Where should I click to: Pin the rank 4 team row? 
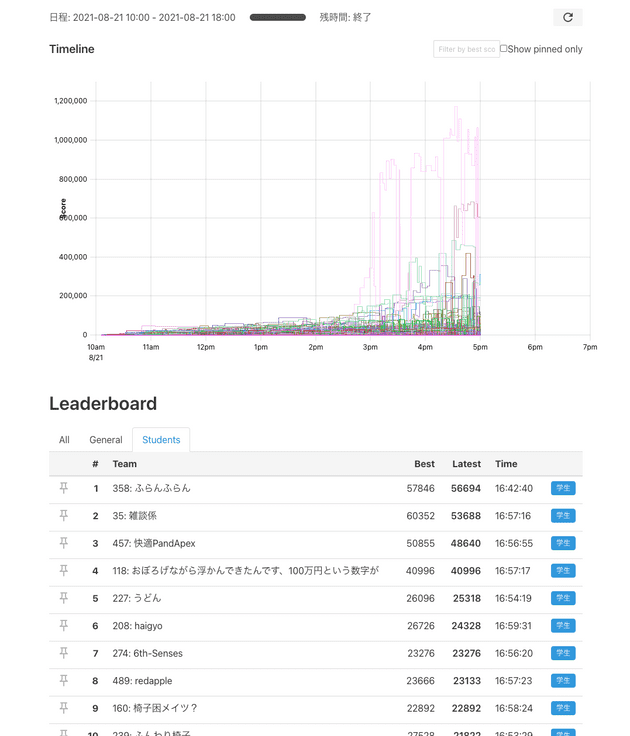(x=64, y=571)
